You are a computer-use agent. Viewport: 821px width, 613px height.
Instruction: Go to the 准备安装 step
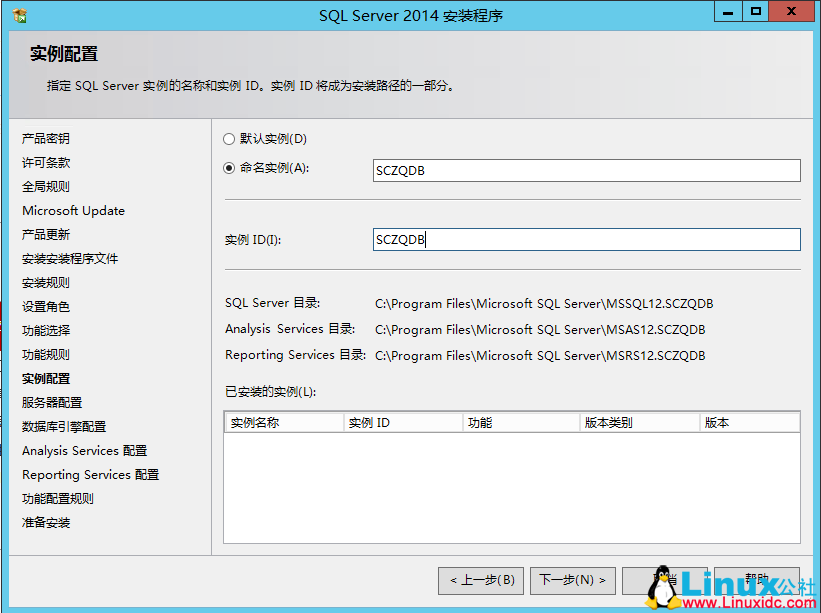click(x=44, y=522)
